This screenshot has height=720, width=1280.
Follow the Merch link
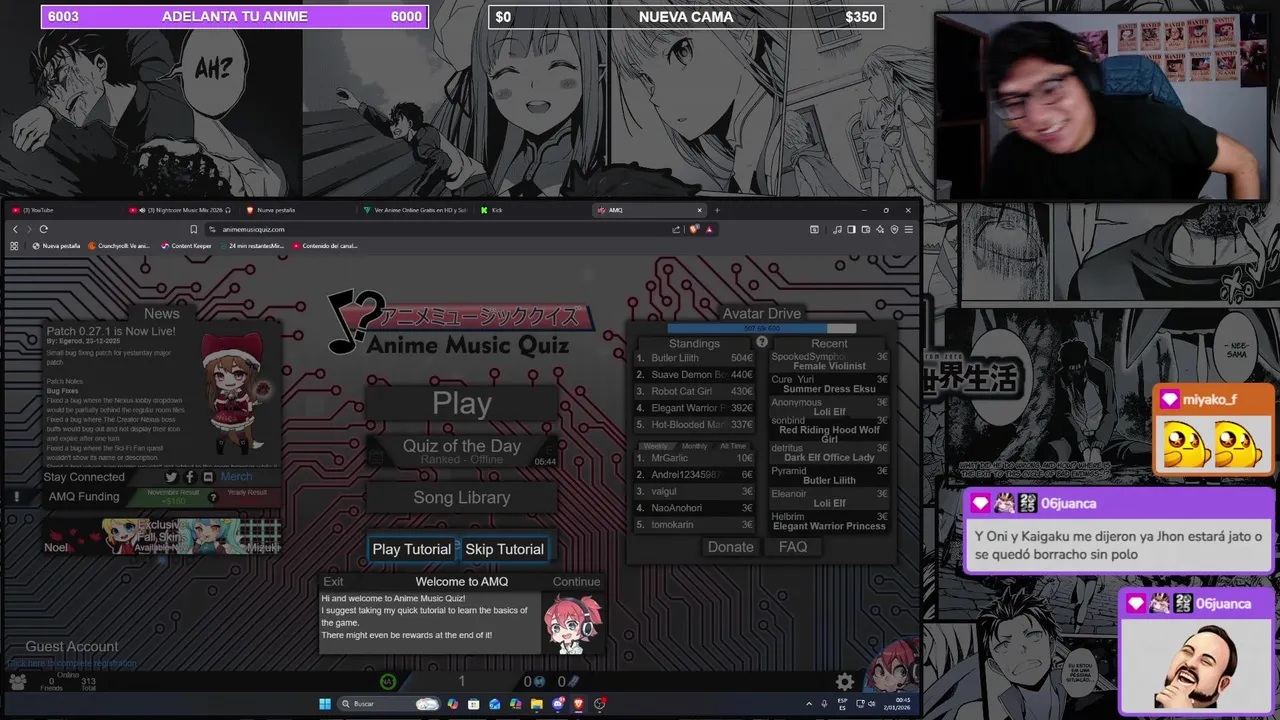[236, 477]
